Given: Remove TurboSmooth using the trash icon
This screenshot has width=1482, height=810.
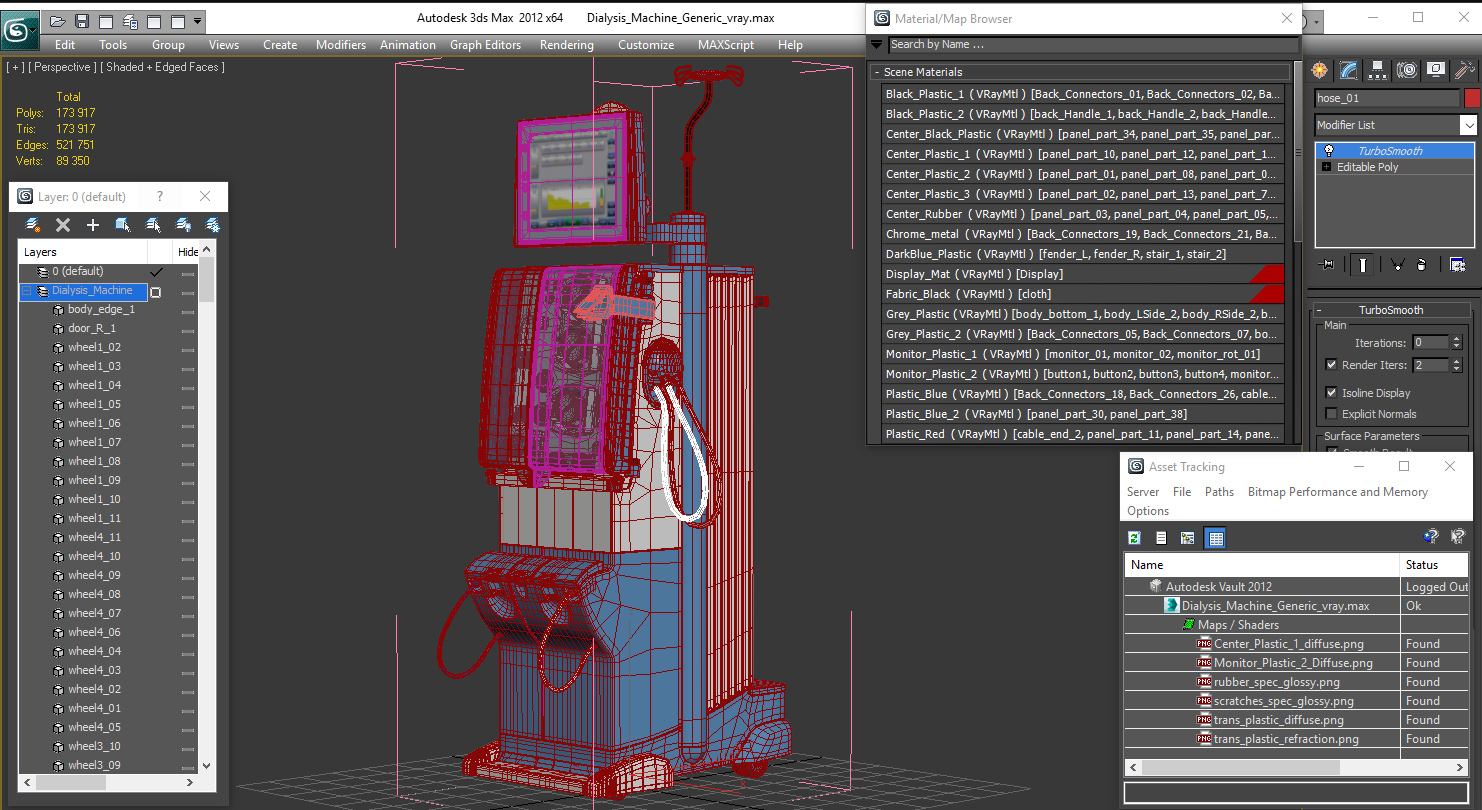Looking at the screenshot, I should [1423, 265].
